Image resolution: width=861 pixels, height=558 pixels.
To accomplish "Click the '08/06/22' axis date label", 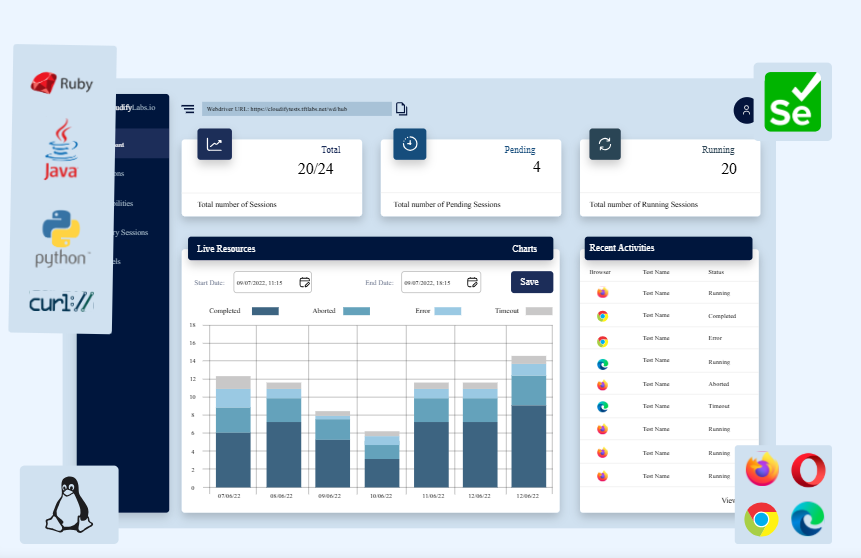I will click(x=281, y=496).
